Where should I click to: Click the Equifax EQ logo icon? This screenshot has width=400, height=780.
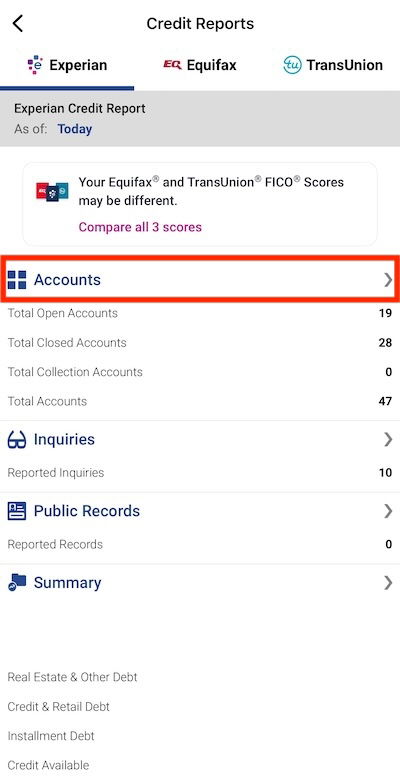[x=173, y=65]
